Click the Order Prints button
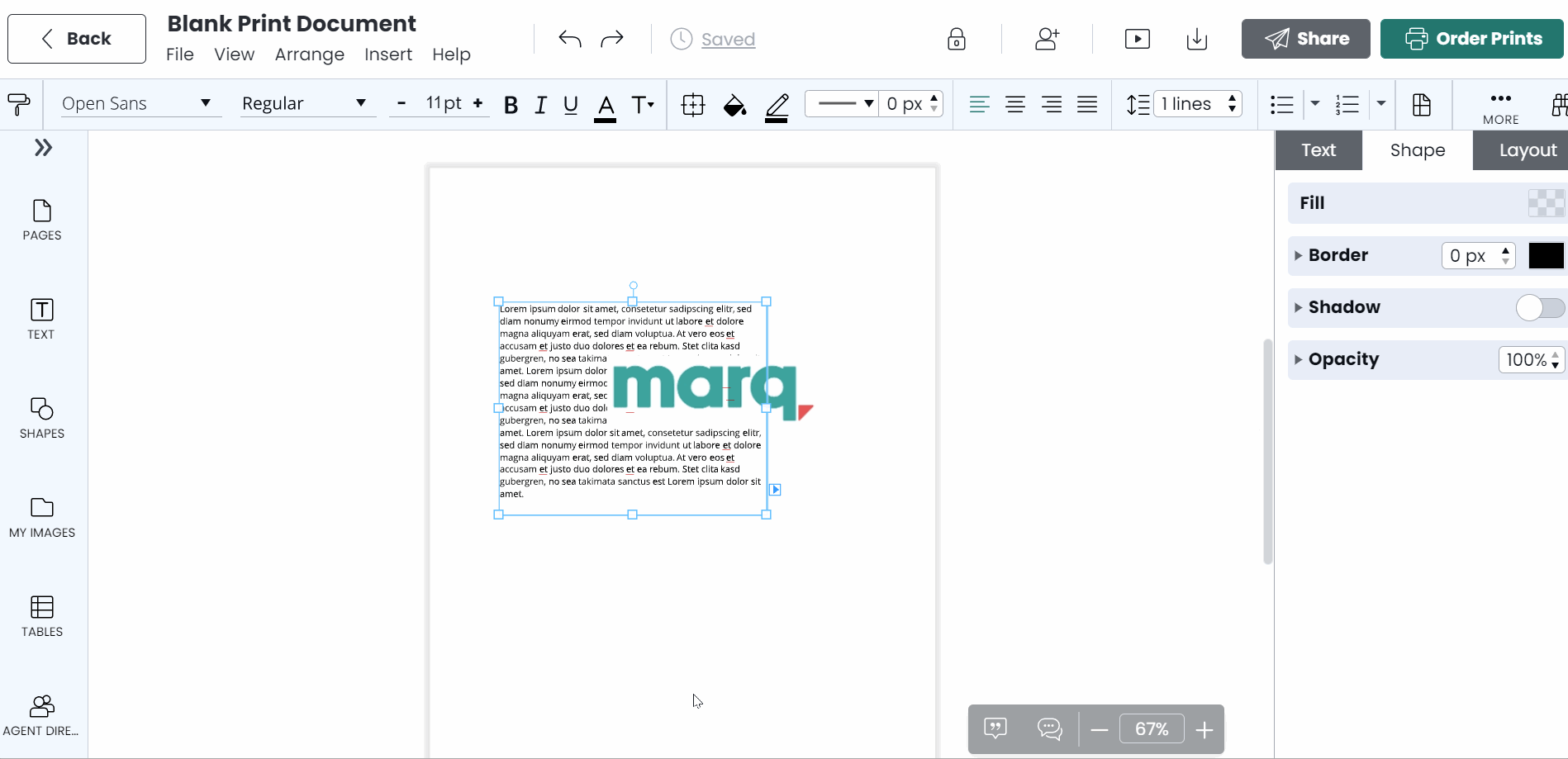Screen dimensions: 1568x759 point(1471,38)
